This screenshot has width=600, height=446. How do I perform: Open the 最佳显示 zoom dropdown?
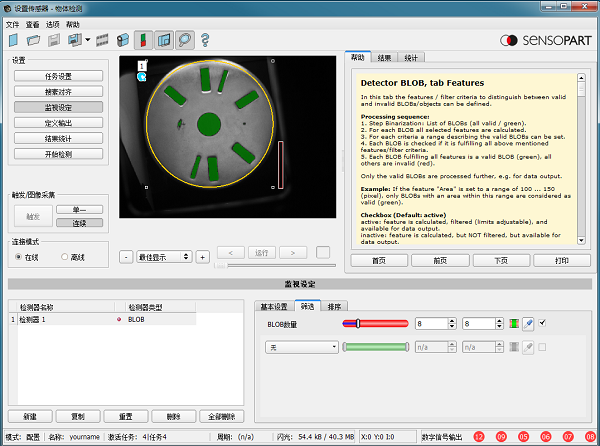164,256
